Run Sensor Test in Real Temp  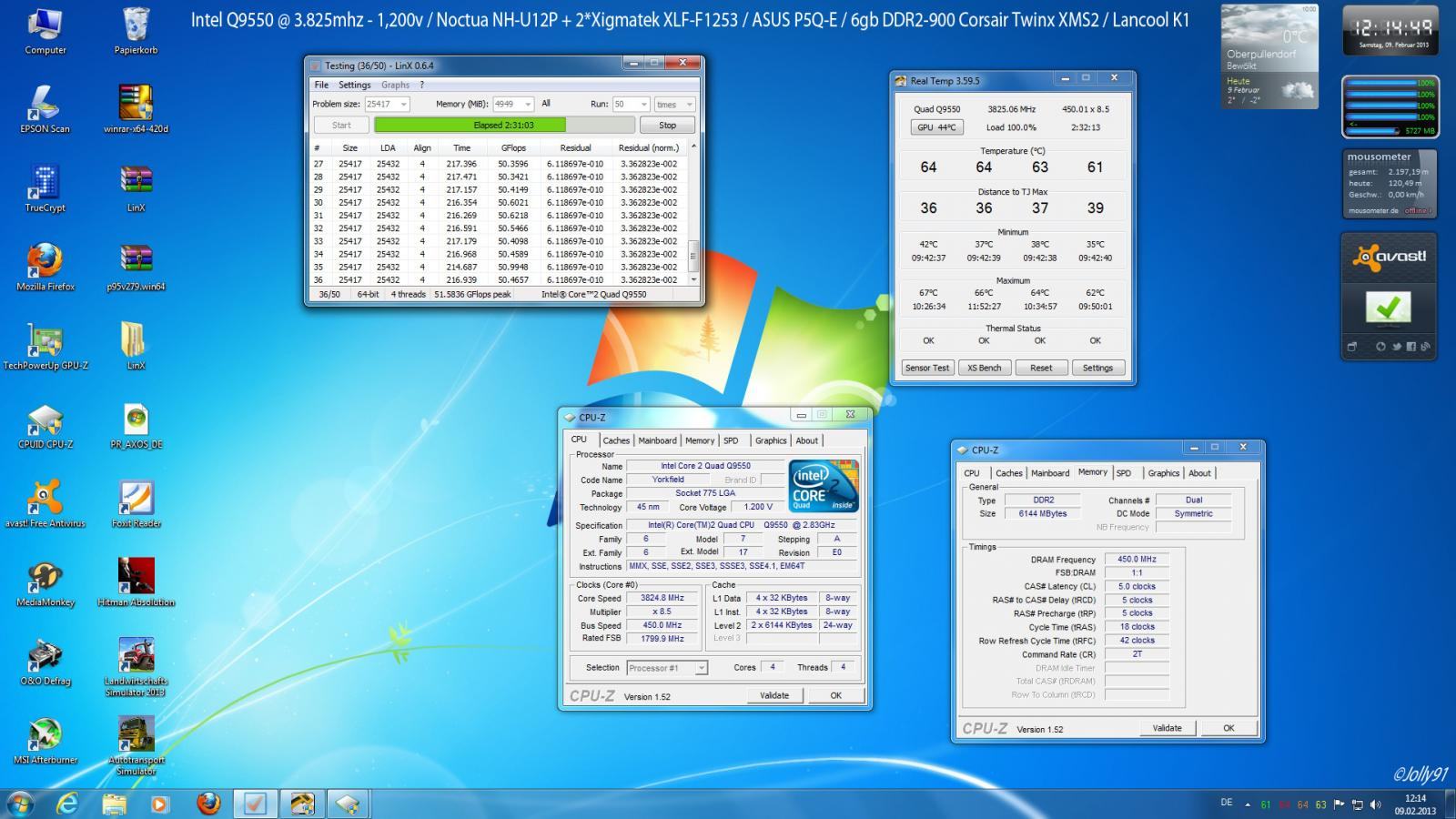[x=926, y=368]
